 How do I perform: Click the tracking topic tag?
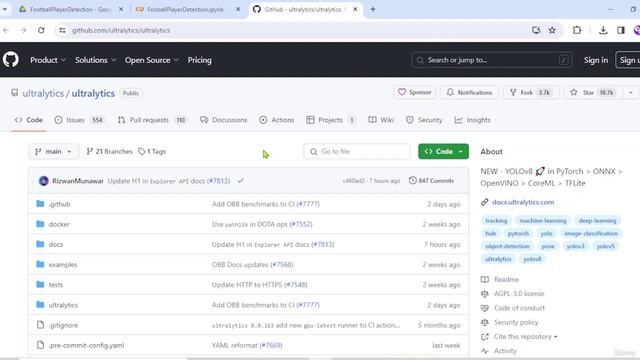(496, 220)
